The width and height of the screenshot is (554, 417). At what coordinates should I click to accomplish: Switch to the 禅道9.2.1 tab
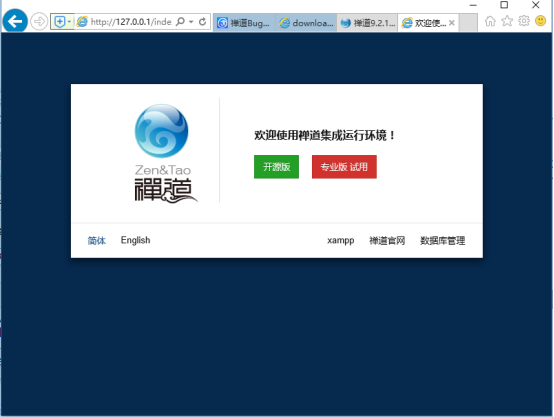[367, 23]
